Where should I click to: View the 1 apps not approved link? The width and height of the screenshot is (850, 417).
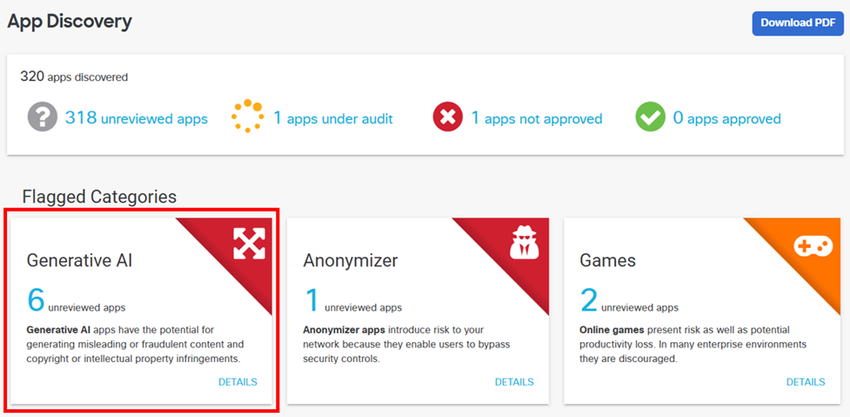[x=536, y=118]
